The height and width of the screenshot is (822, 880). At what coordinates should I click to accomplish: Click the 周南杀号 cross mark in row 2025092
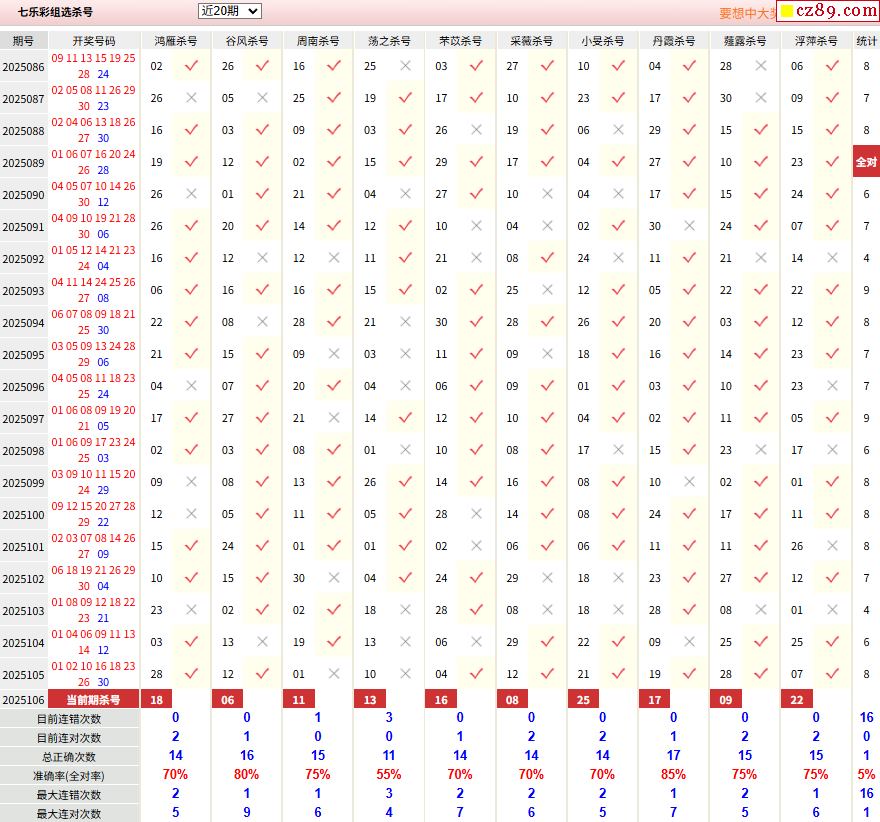point(334,258)
